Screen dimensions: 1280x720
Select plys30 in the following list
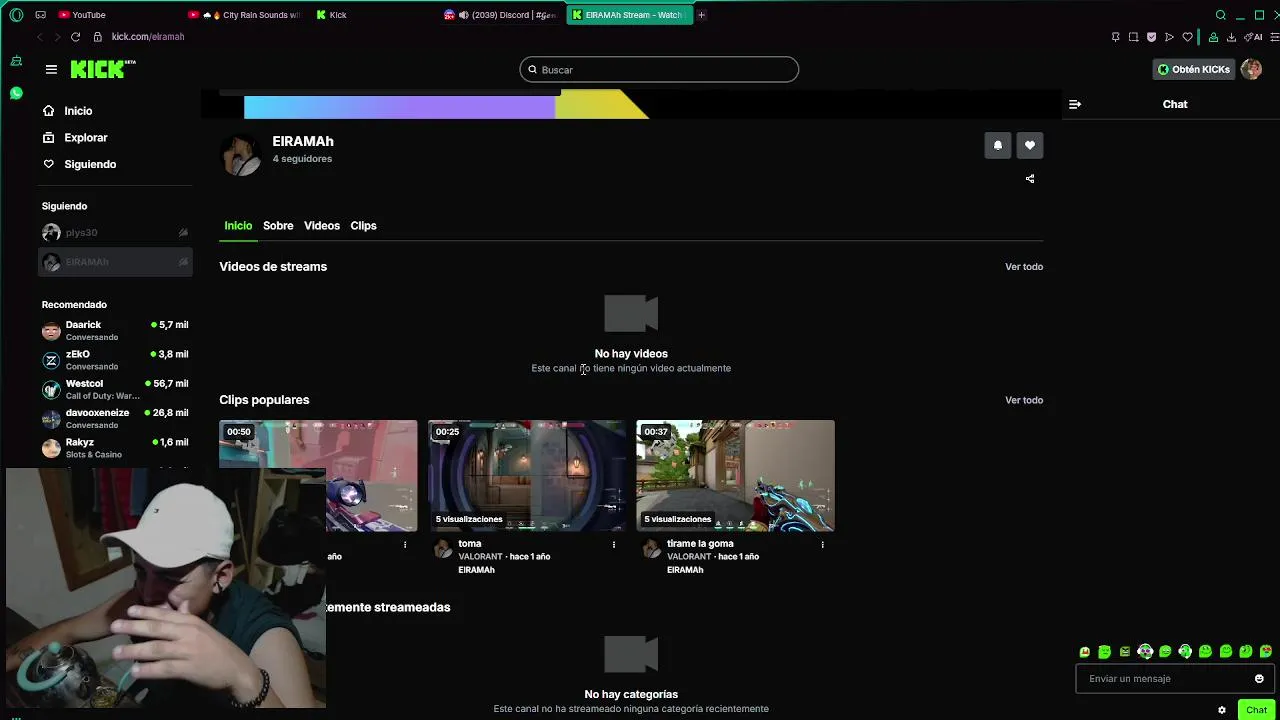click(116, 233)
